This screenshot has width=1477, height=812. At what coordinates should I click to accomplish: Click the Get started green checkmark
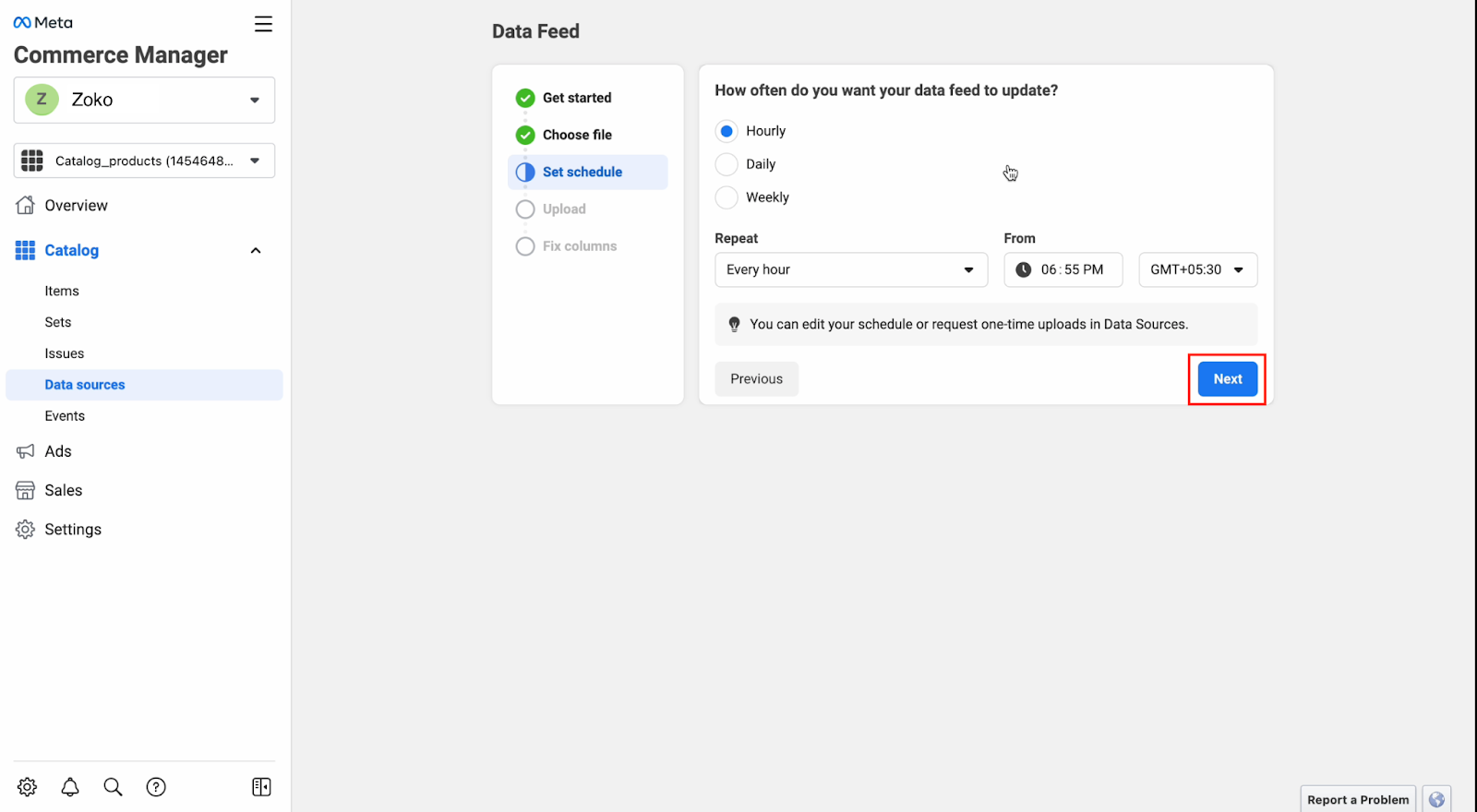525,98
